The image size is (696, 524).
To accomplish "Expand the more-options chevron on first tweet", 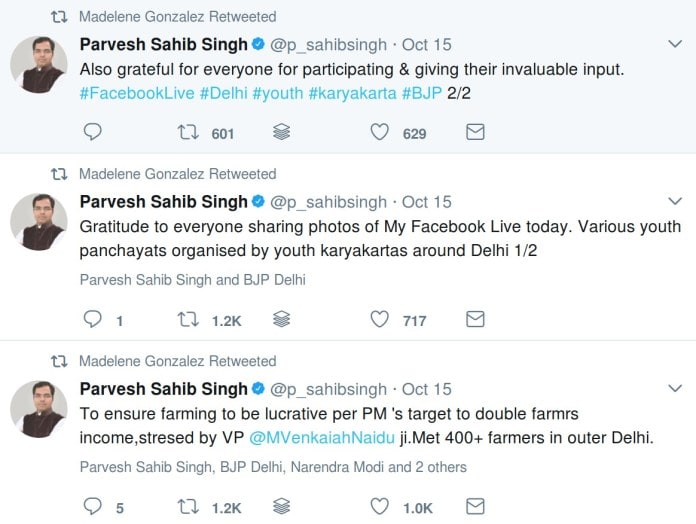I will pos(674,45).
